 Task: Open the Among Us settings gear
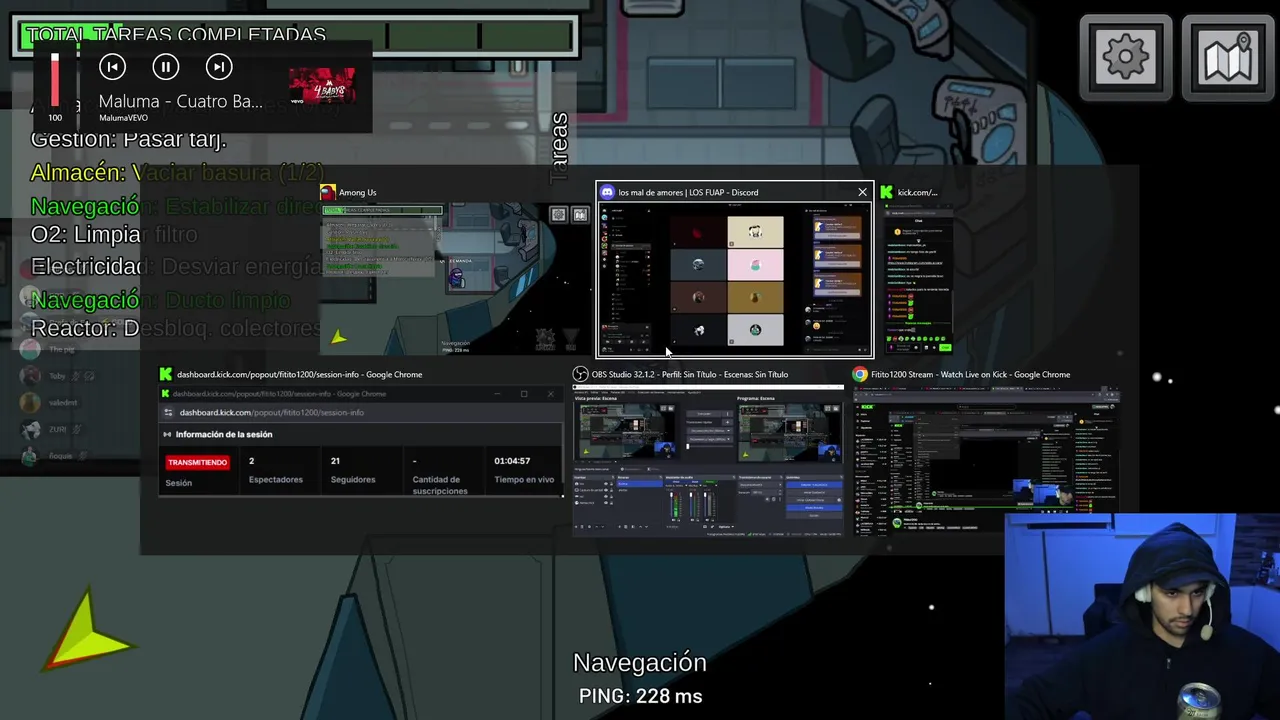click(1126, 58)
